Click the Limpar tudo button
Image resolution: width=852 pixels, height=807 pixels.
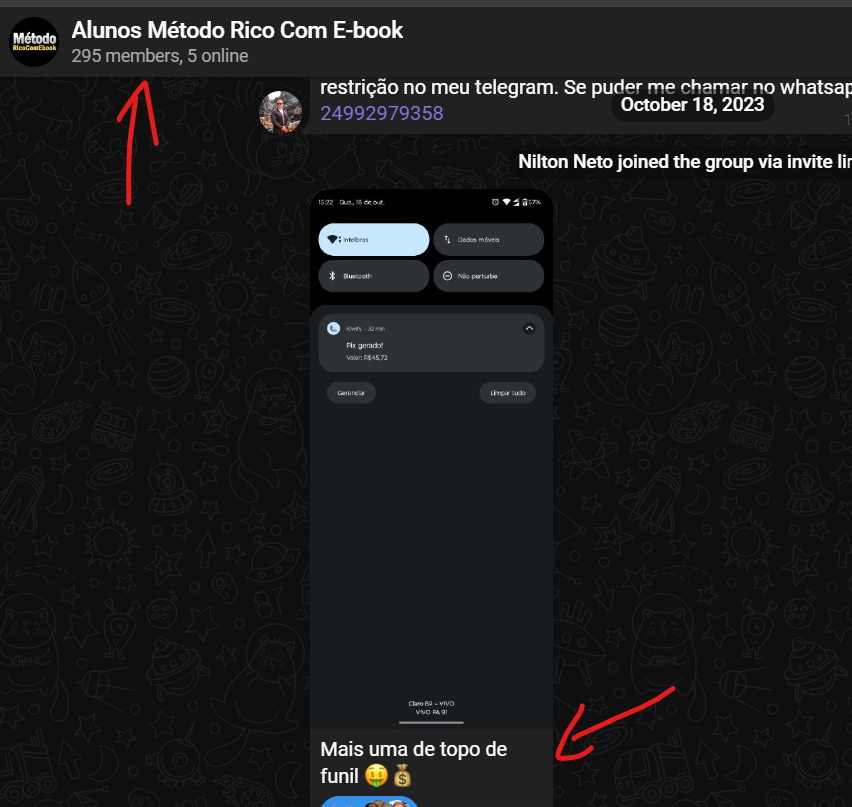click(x=508, y=393)
